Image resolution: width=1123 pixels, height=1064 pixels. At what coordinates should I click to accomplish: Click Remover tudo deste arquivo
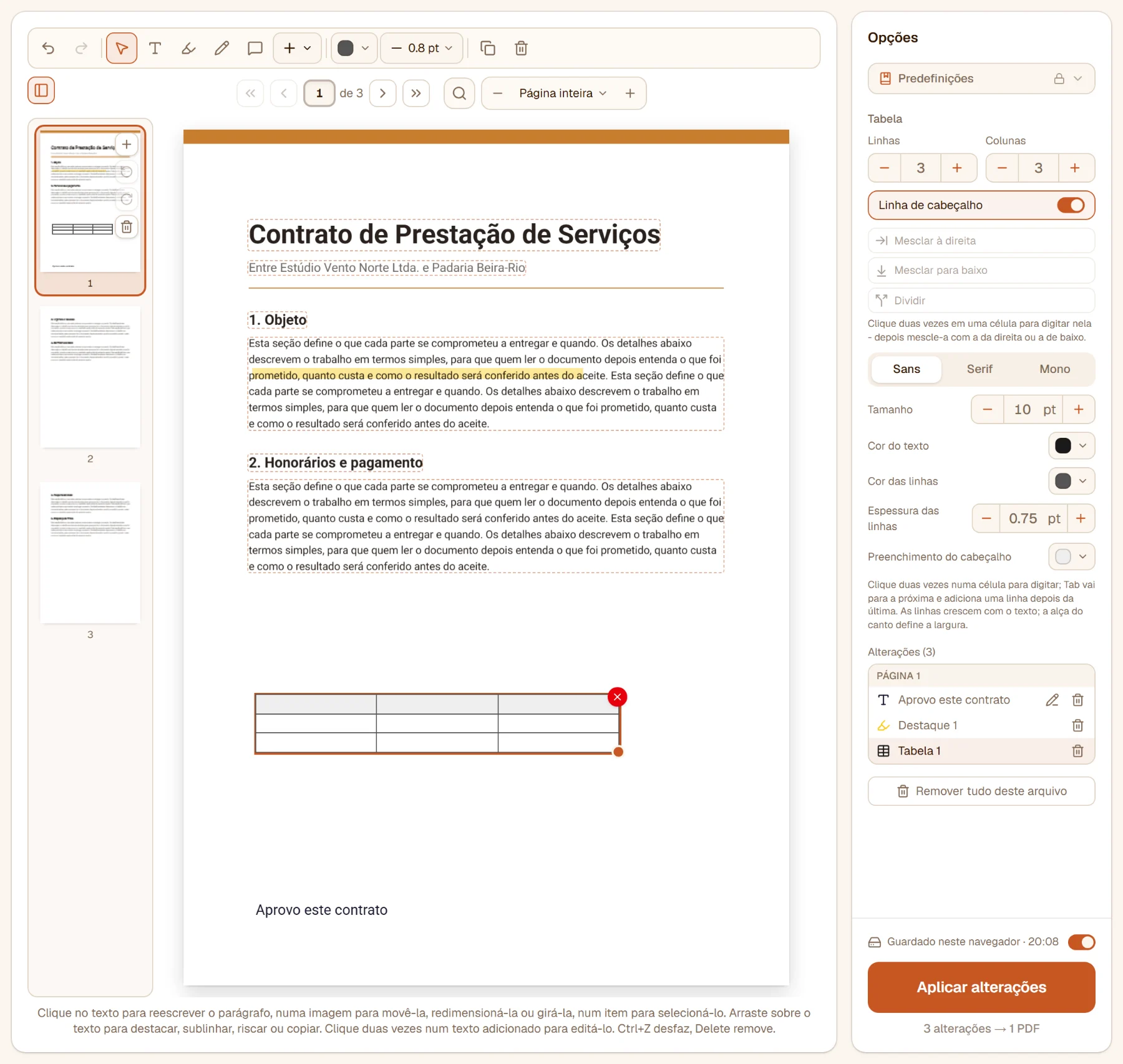click(x=981, y=791)
